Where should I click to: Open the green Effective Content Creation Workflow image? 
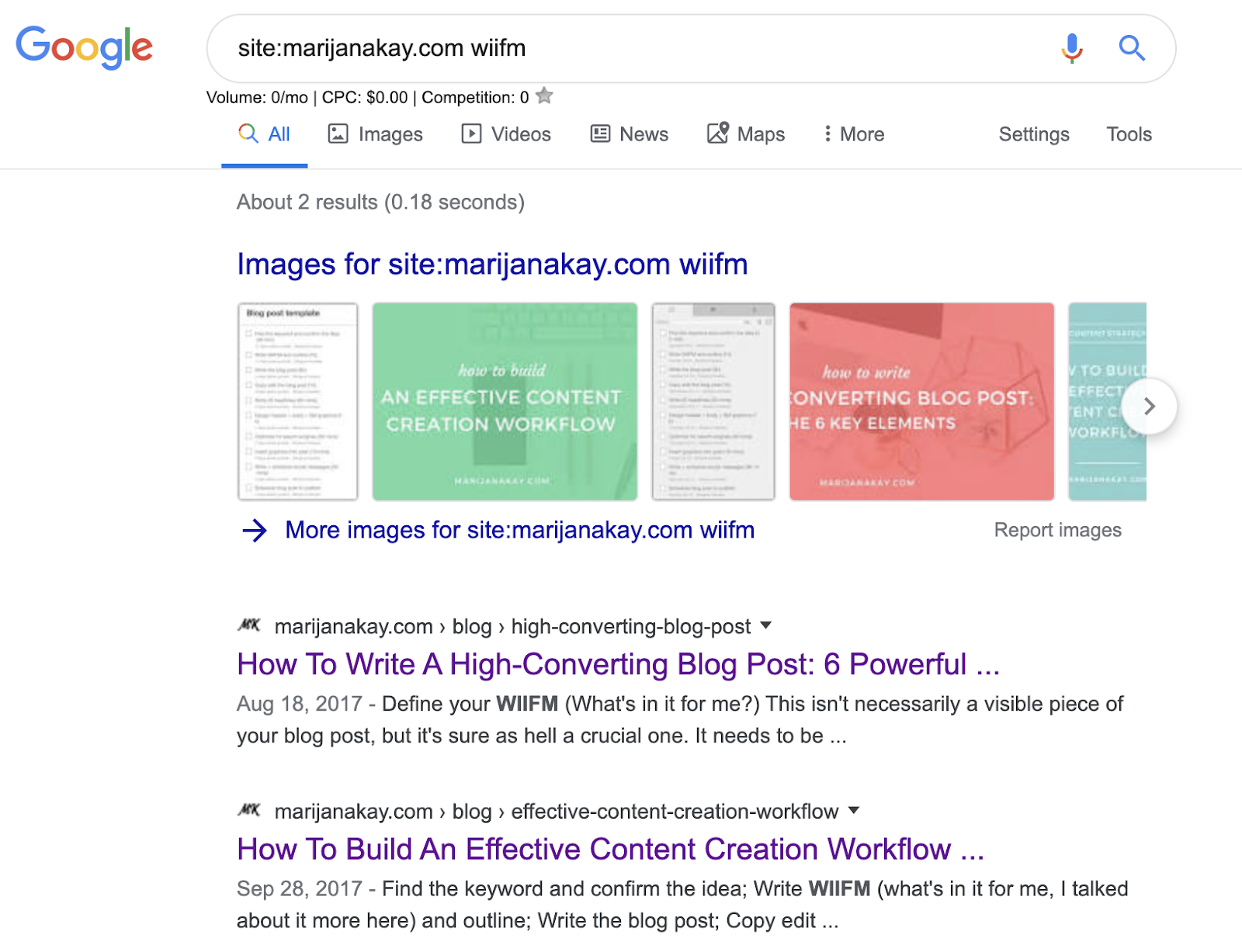point(505,401)
